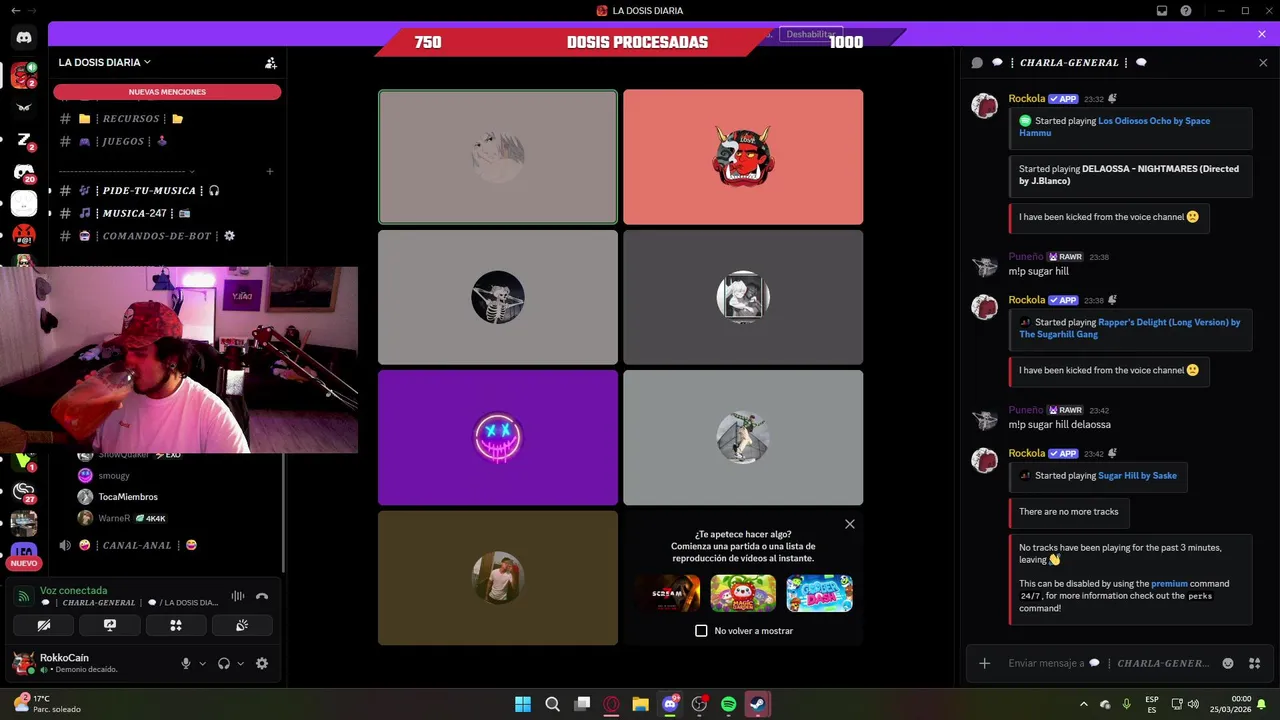Open microphone input options arrow
Viewport: 1280px width, 720px height.
pyautogui.click(x=202, y=663)
